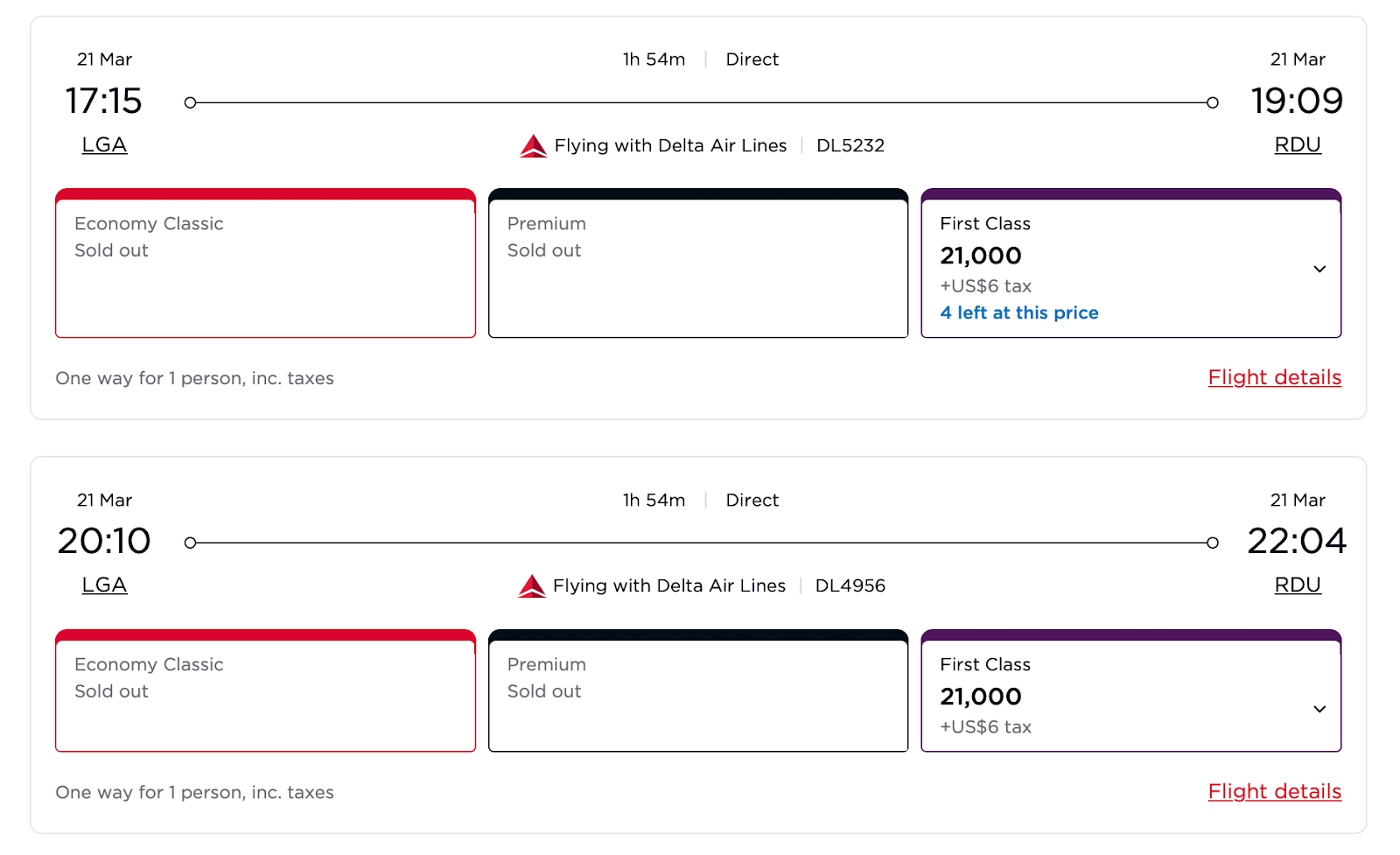
Task: Click departure endpoint marker of 17:15 route line
Action: 190,103
